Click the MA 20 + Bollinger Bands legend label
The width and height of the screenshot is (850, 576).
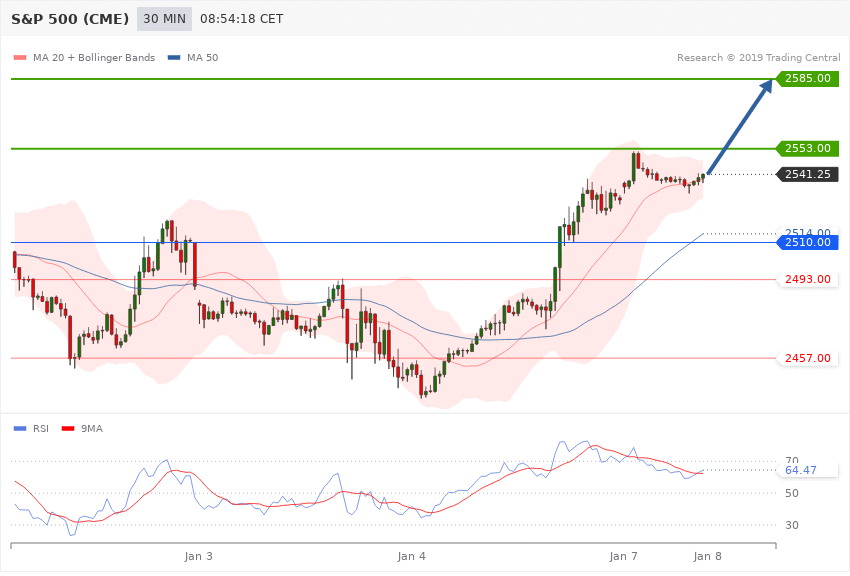[x=94, y=57]
